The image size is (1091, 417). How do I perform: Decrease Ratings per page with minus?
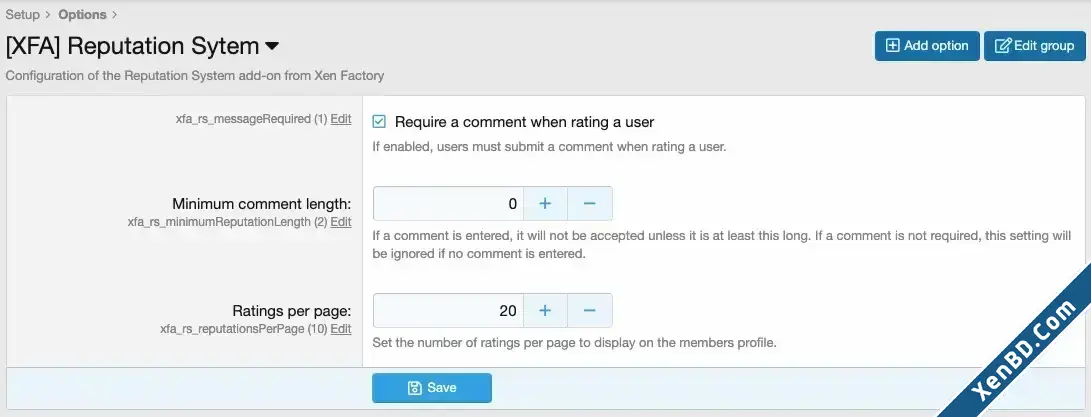click(x=590, y=310)
